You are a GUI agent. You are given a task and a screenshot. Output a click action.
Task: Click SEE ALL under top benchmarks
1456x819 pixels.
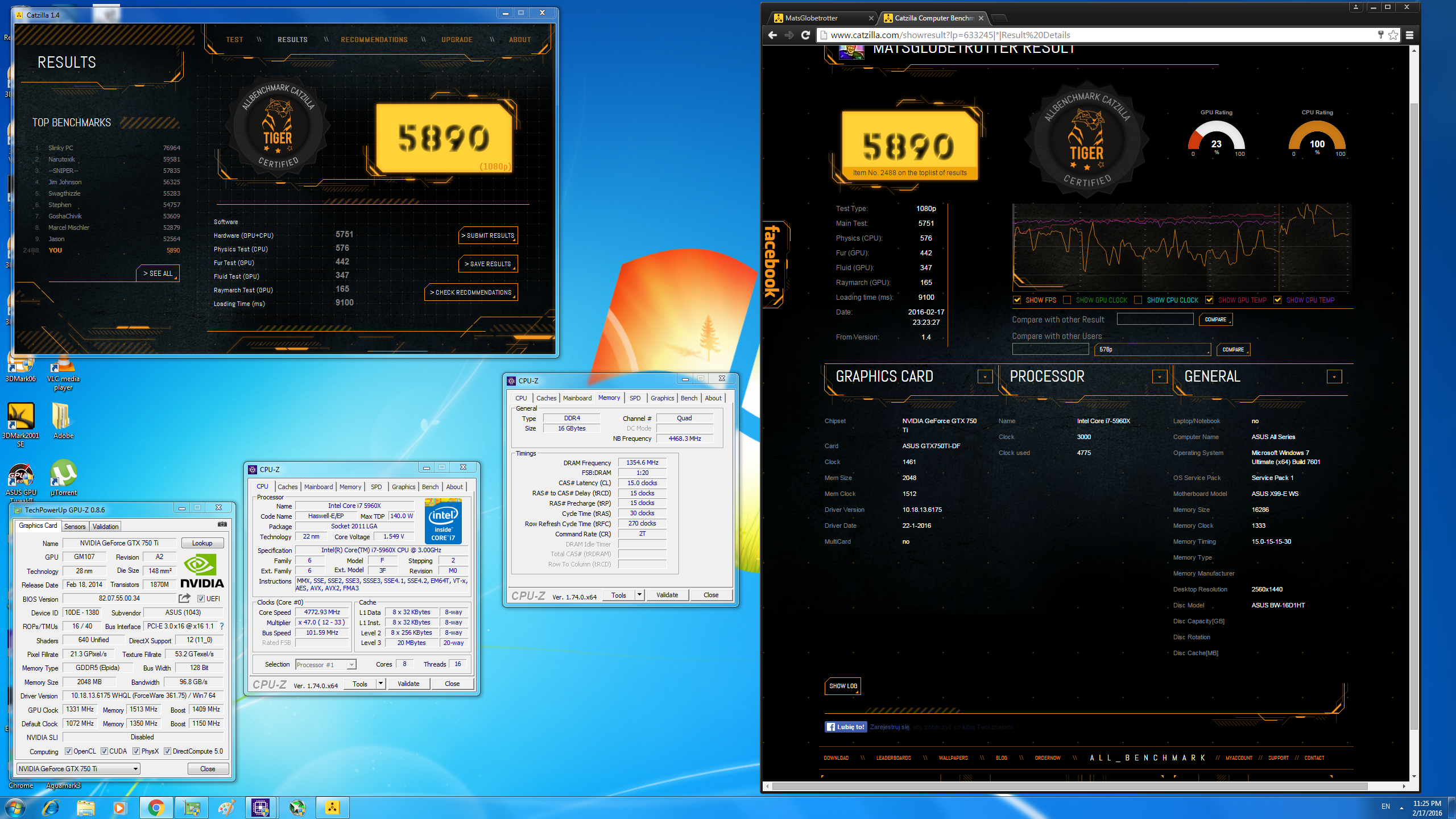point(158,274)
